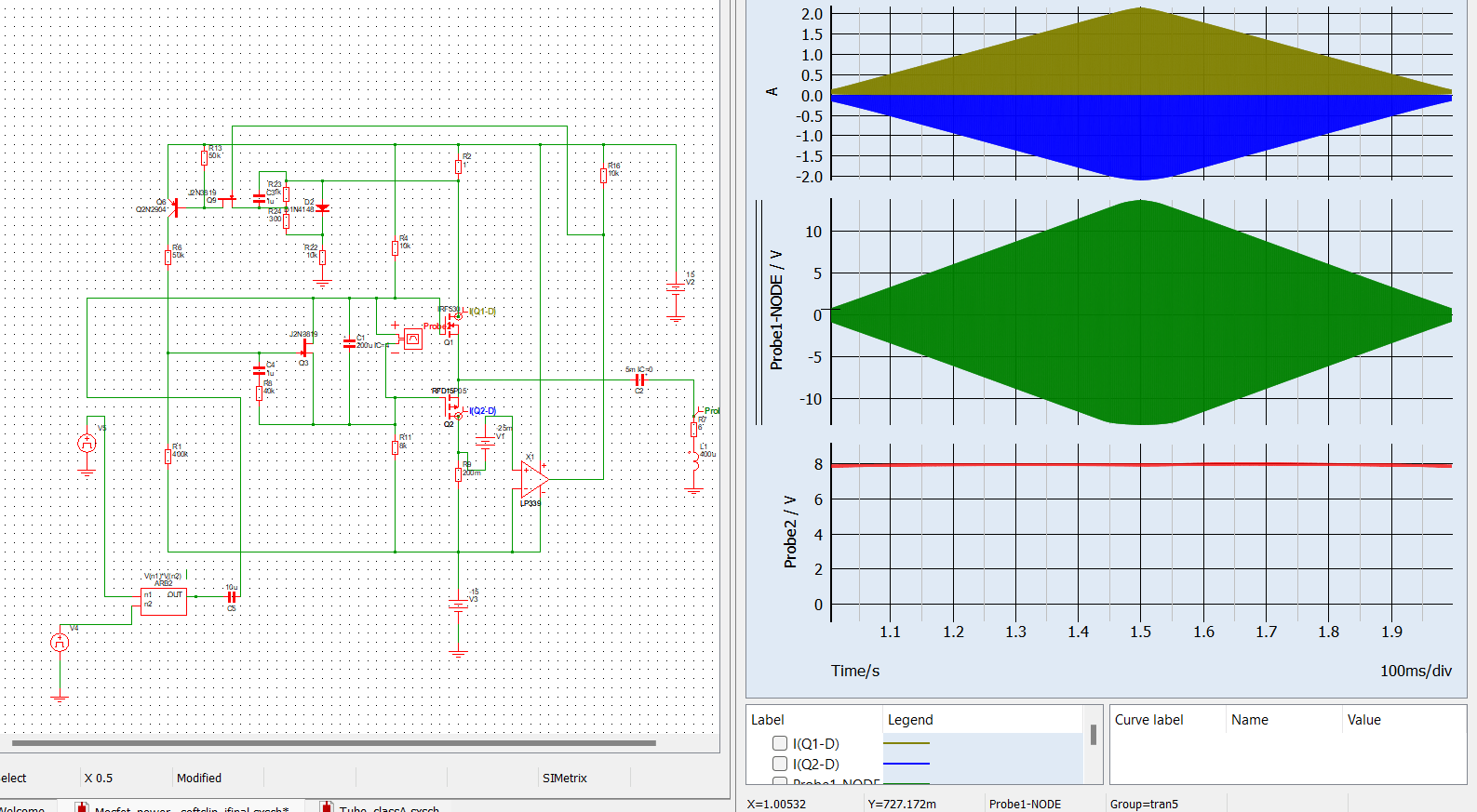Image resolution: width=1477 pixels, height=812 pixels.
Task: Click the 'X 0.5' status bar field
Action: tap(99, 779)
